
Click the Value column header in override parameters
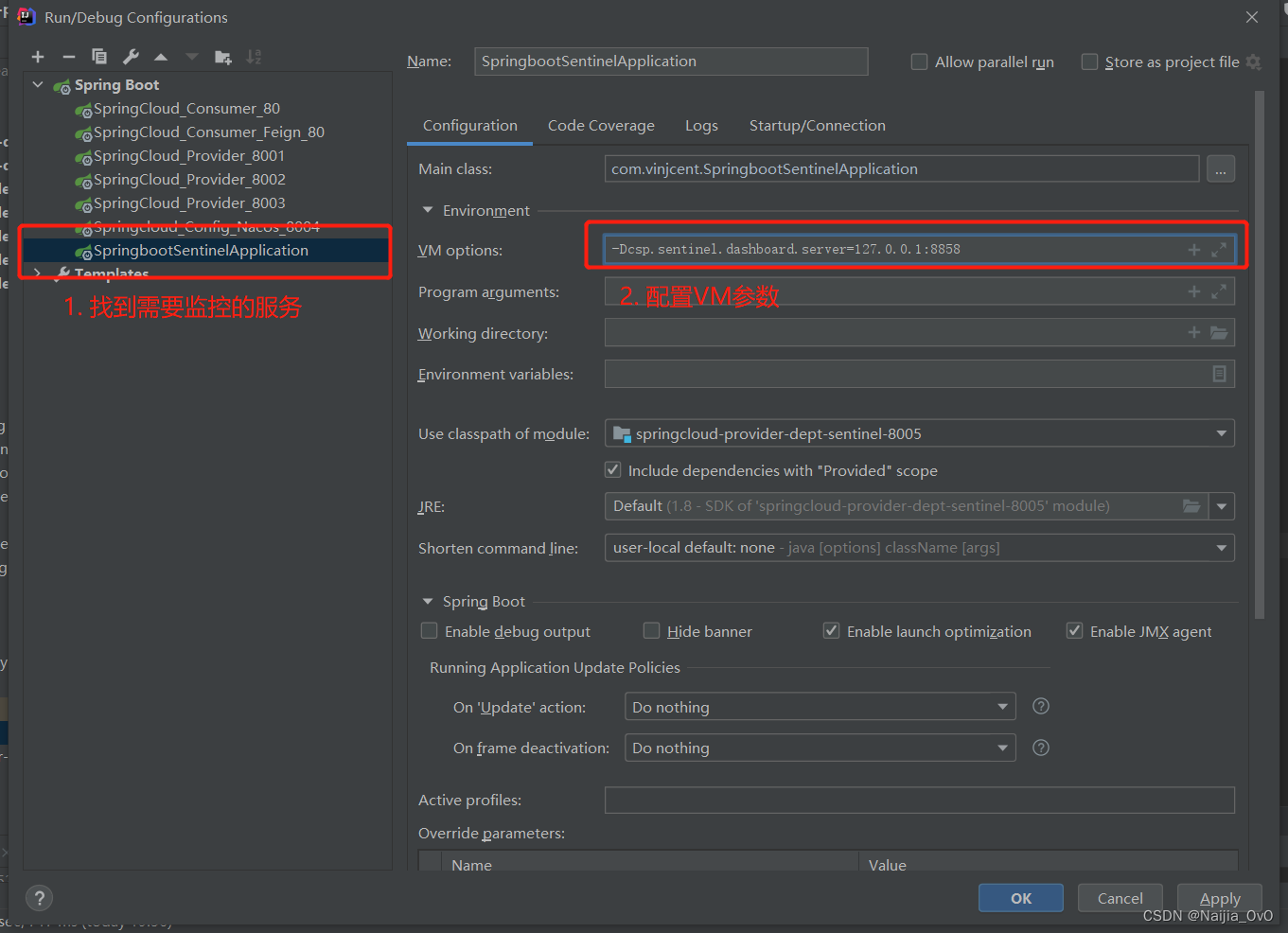[888, 865]
